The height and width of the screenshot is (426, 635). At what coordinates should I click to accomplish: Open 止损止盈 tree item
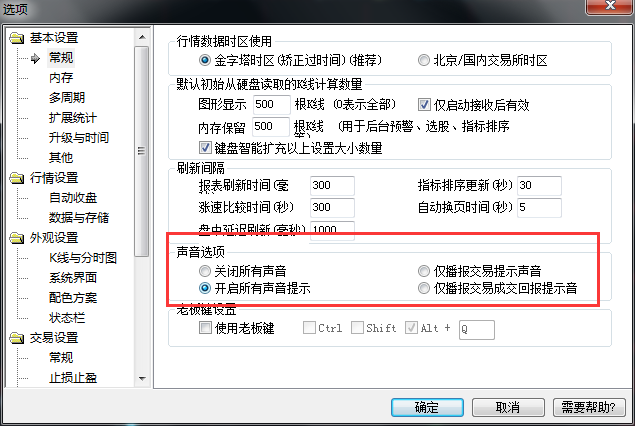click(73, 378)
